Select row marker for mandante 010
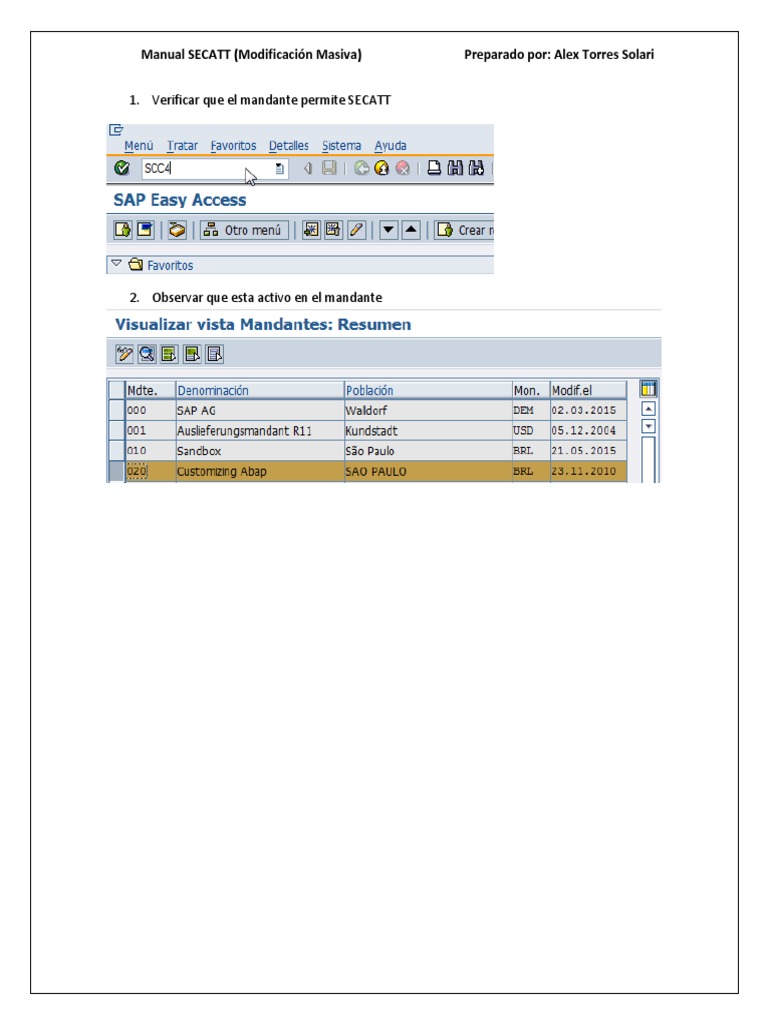Image resolution: width=768 pixels, height=1024 pixels. pyautogui.click(x=116, y=451)
